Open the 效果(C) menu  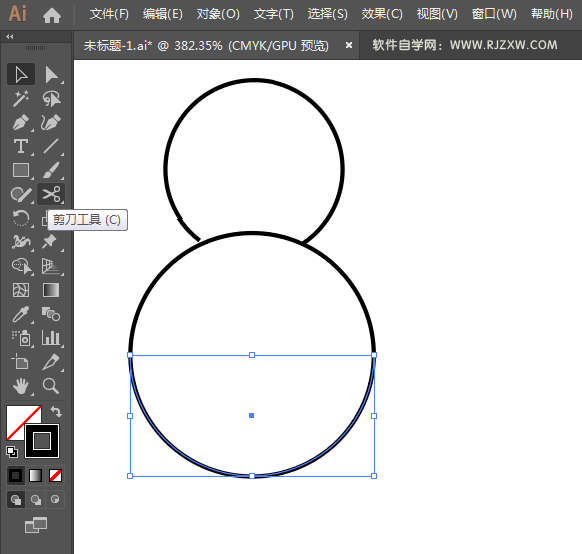tap(382, 14)
